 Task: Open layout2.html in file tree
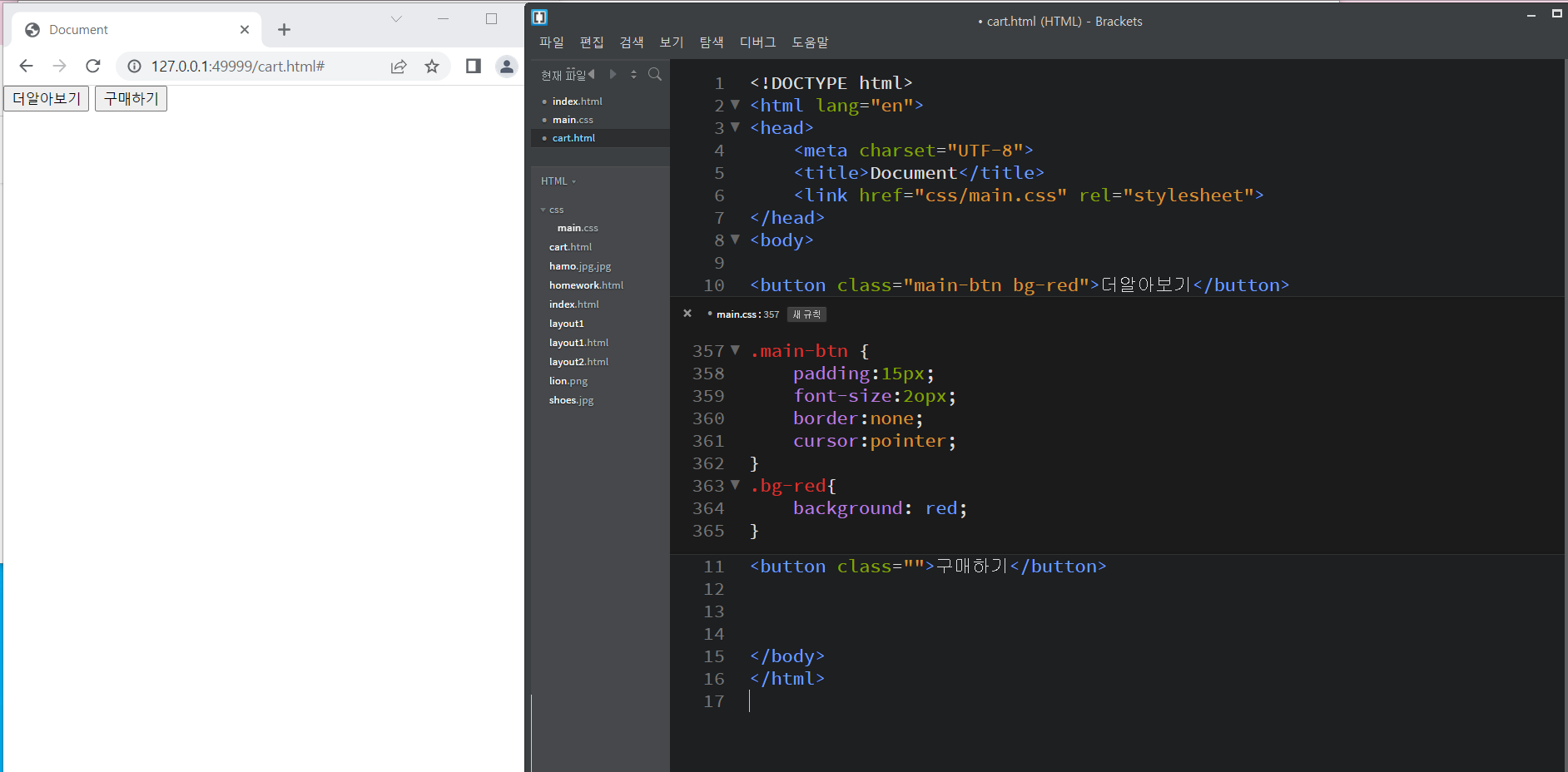pos(578,362)
